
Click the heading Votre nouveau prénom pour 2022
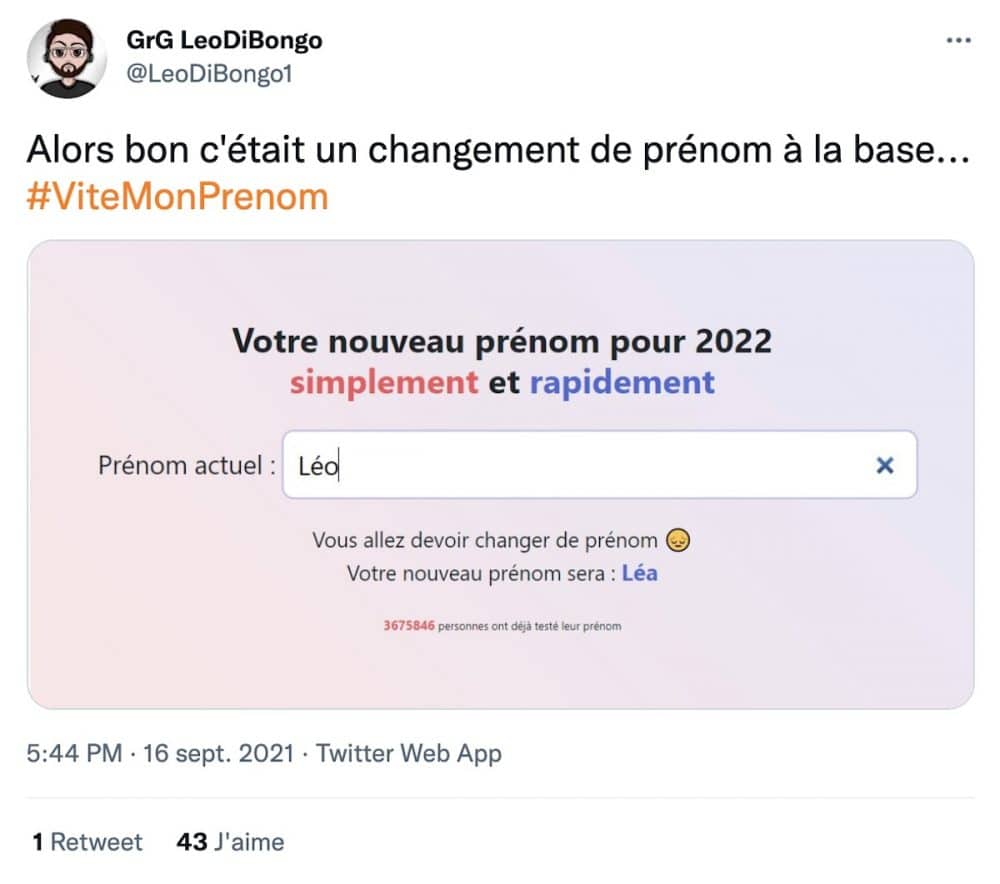coord(502,341)
